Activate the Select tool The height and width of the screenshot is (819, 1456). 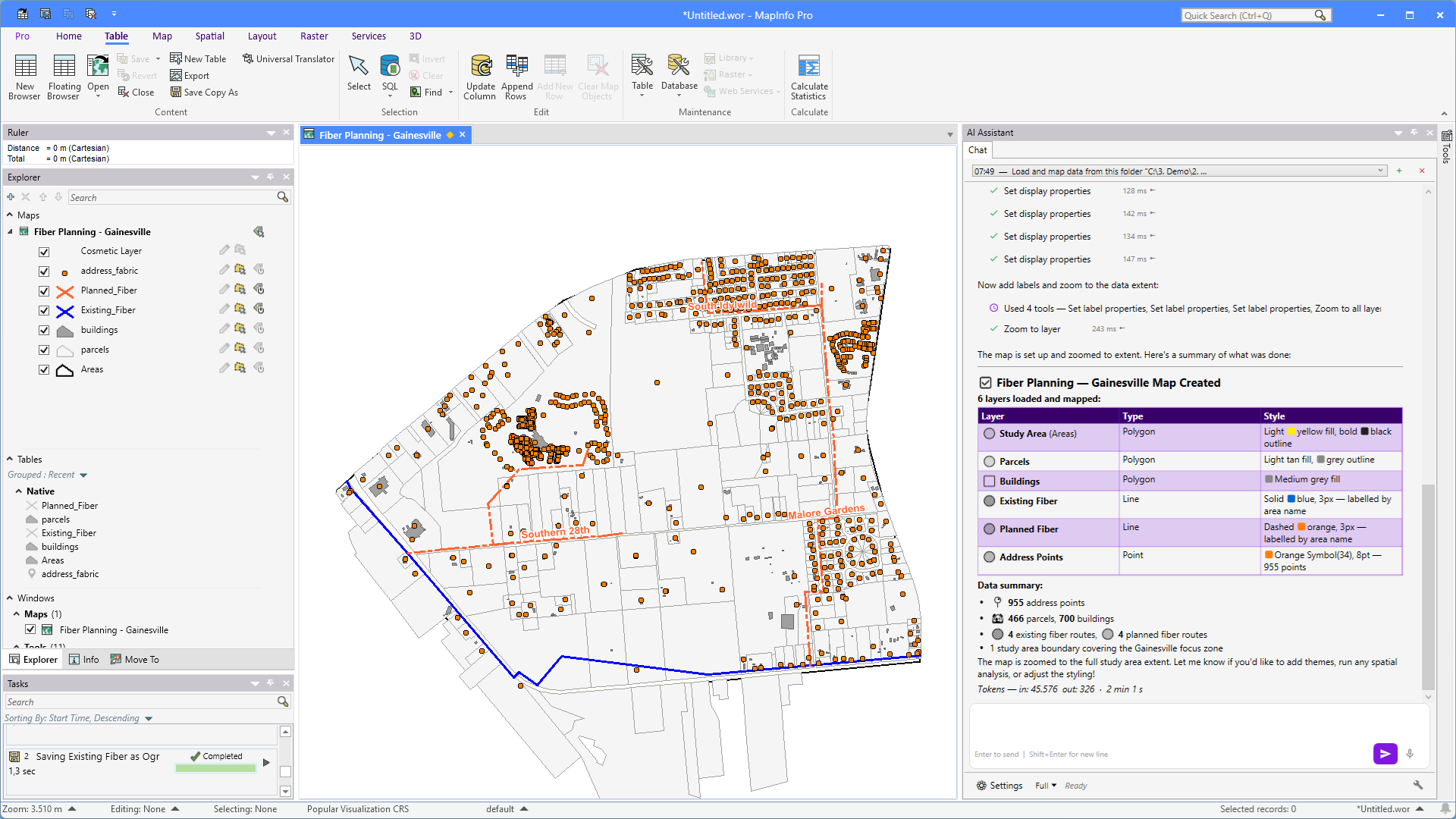[x=359, y=73]
